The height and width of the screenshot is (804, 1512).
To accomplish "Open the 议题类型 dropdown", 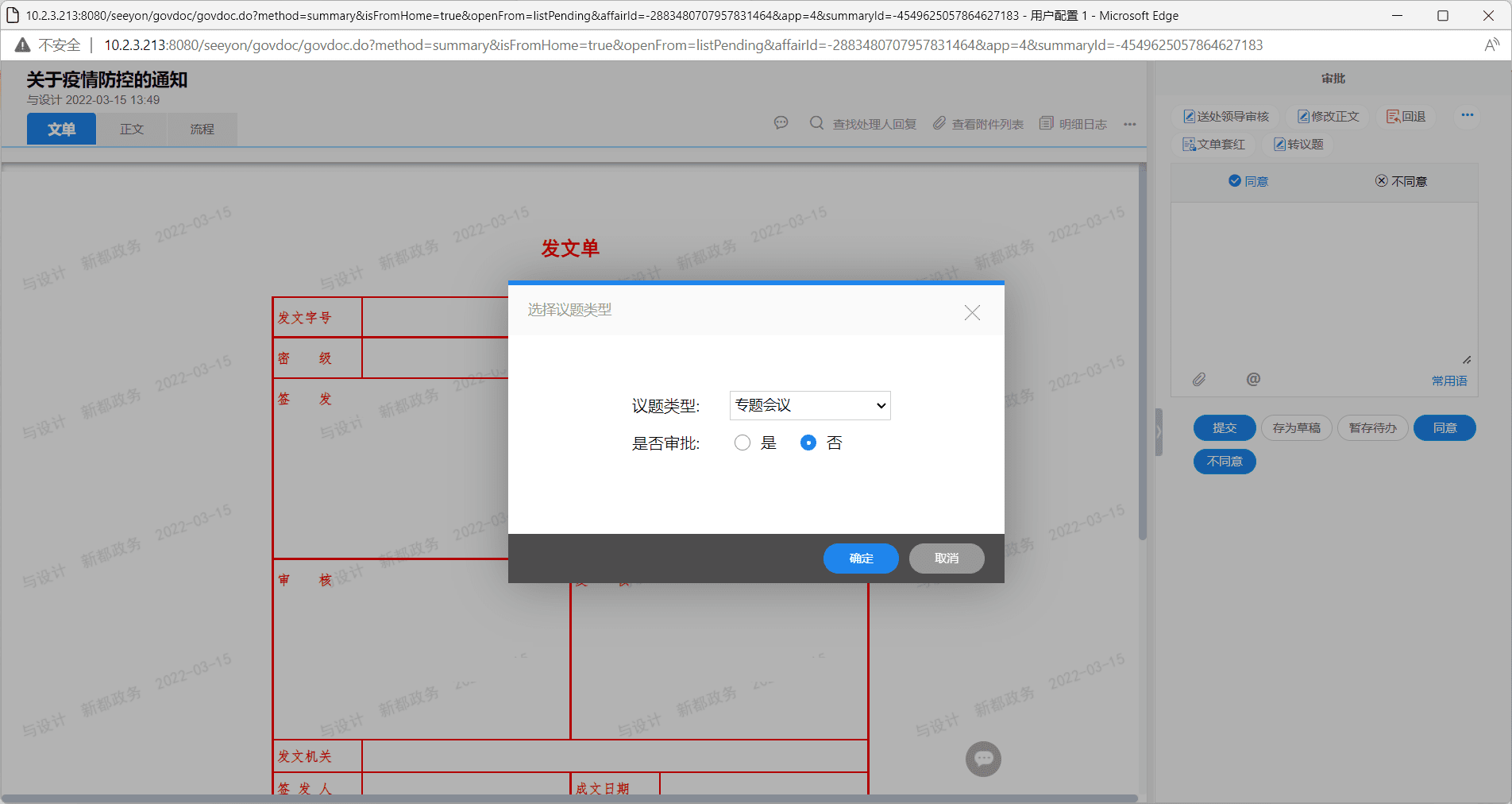I will point(810,405).
